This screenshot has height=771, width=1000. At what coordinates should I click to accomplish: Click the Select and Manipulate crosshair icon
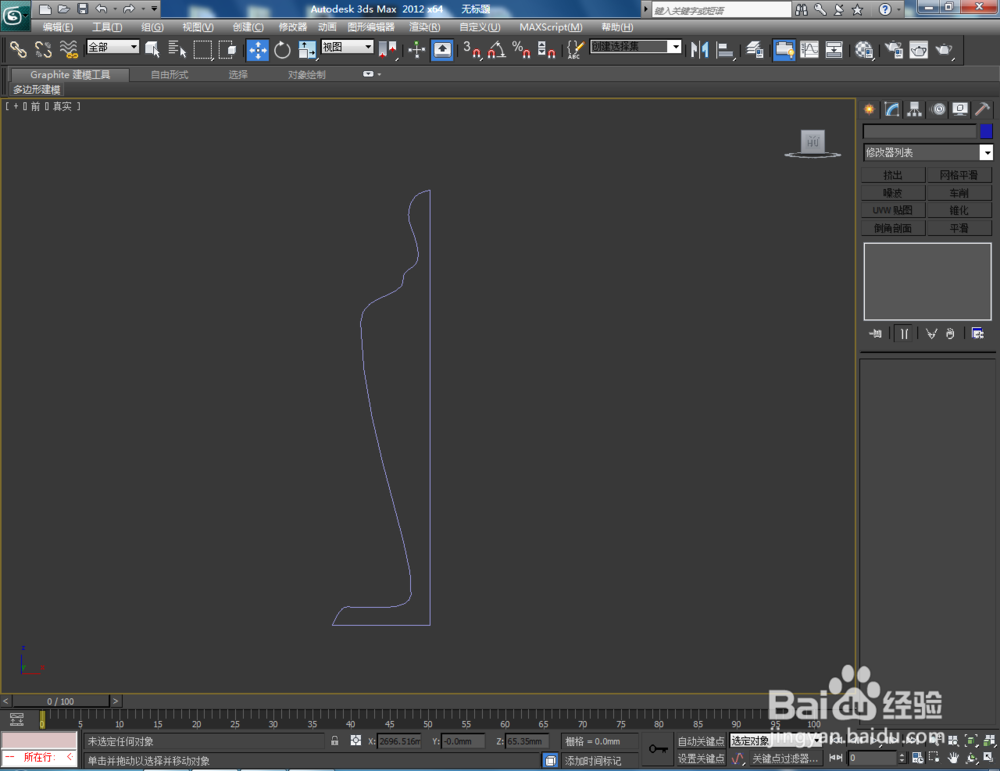tap(416, 49)
